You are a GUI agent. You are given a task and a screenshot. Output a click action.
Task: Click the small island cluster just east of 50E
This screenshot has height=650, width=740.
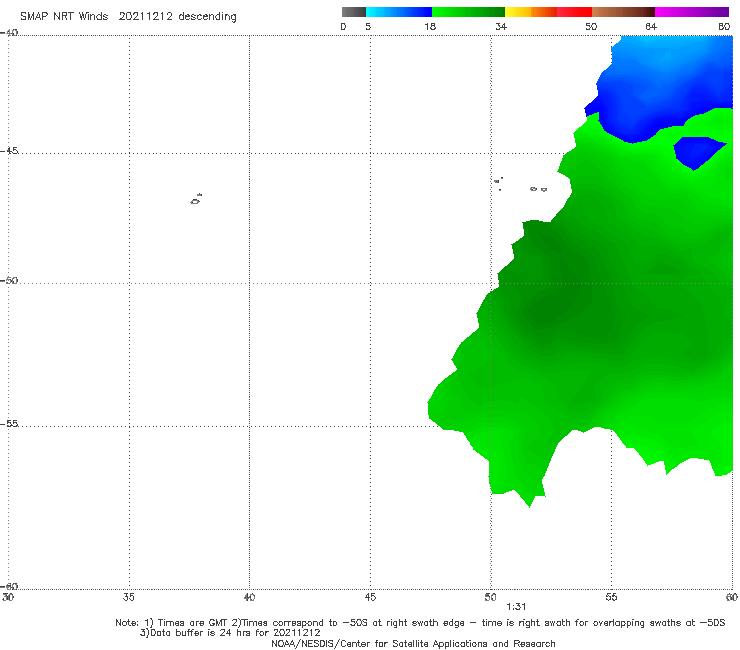tap(499, 184)
